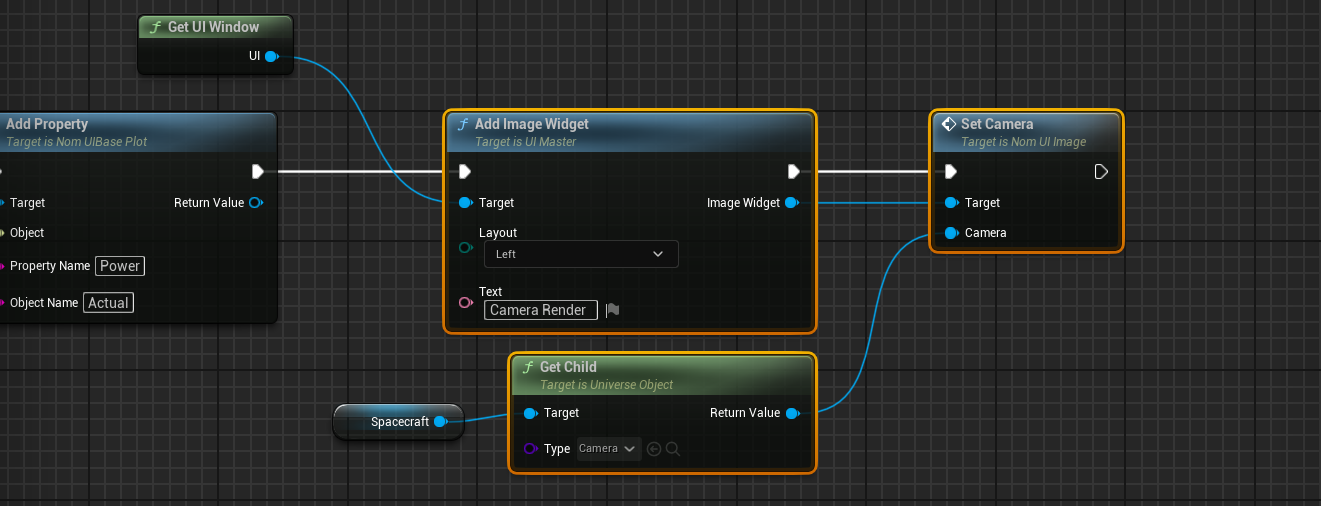
Task: Click the Property Name field containing Power
Action: point(120,266)
